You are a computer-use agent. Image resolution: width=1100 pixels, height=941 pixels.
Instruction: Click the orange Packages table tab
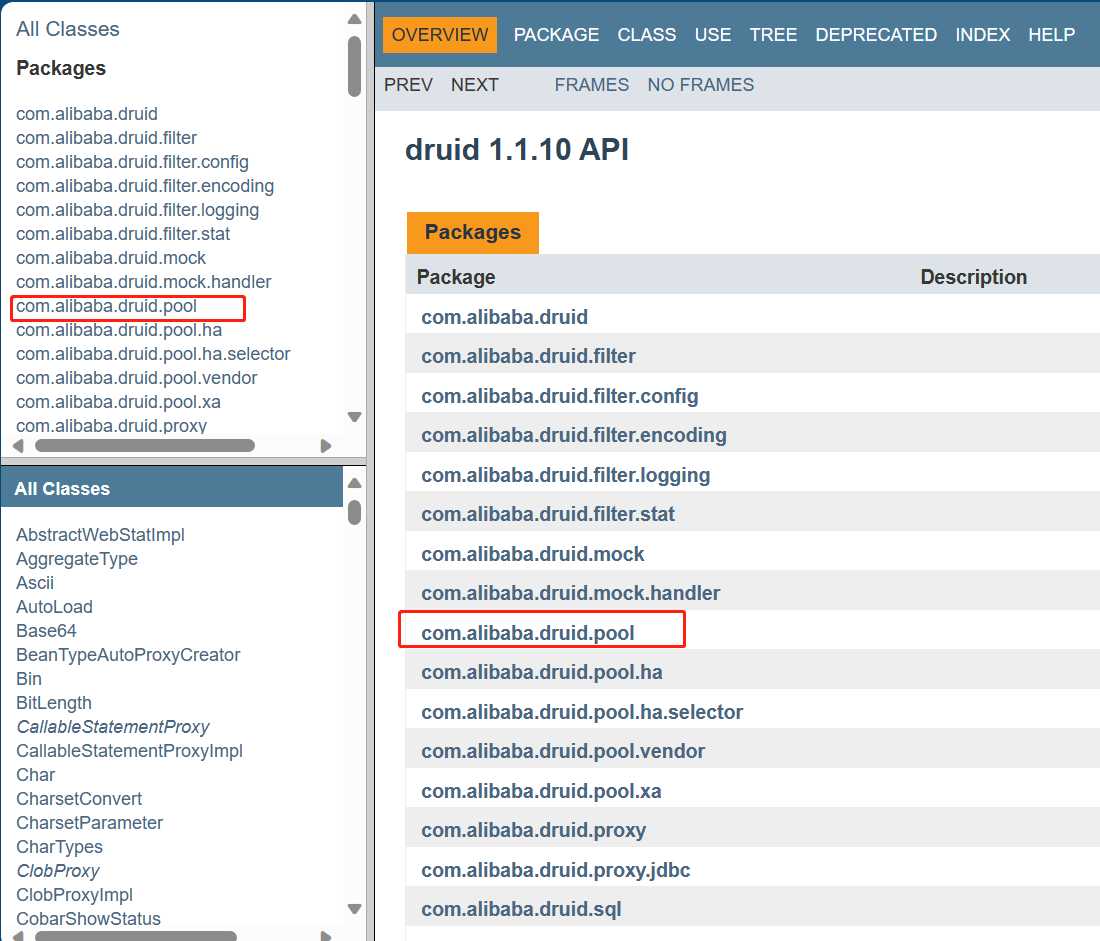pyautogui.click(x=473, y=232)
